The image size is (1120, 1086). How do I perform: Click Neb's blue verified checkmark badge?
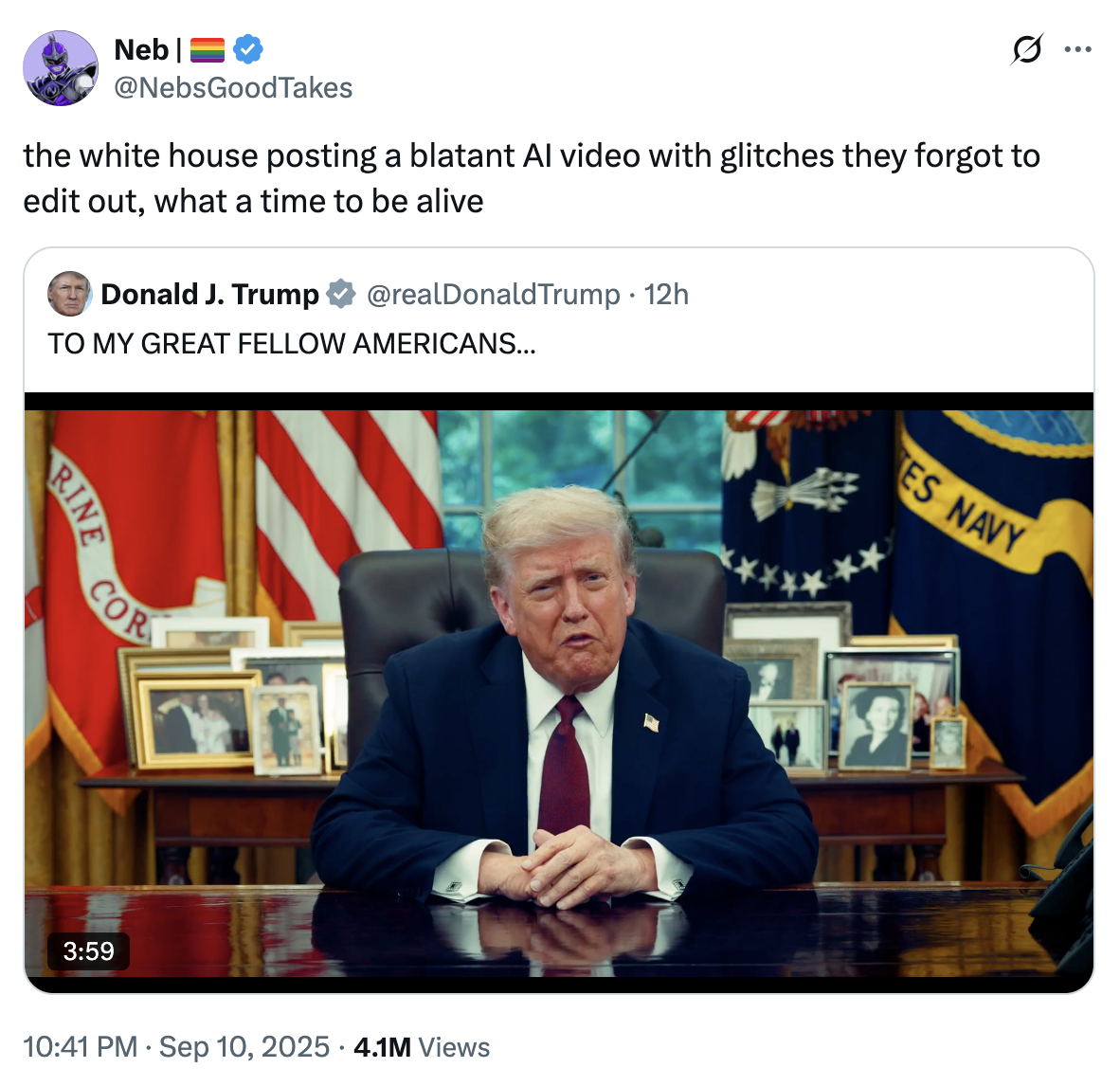coord(248,49)
